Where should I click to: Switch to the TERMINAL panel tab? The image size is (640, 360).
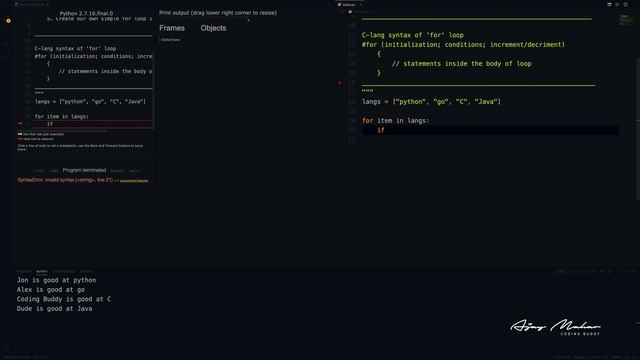click(87, 271)
